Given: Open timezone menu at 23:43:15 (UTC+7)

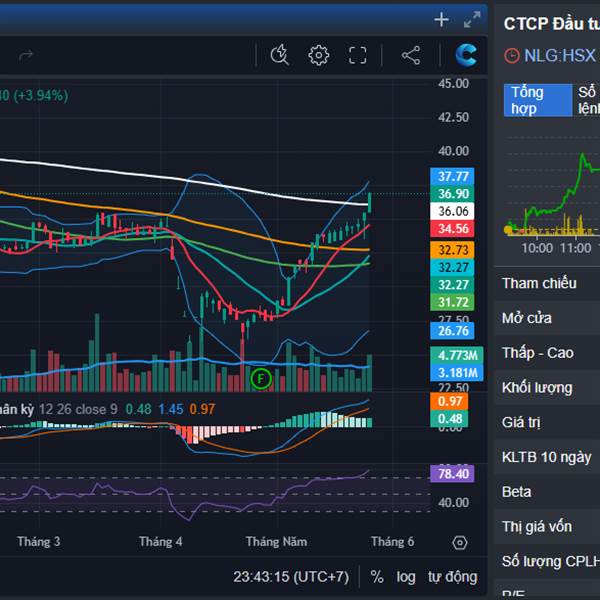Looking at the screenshot, I should [x=291, y=576].
